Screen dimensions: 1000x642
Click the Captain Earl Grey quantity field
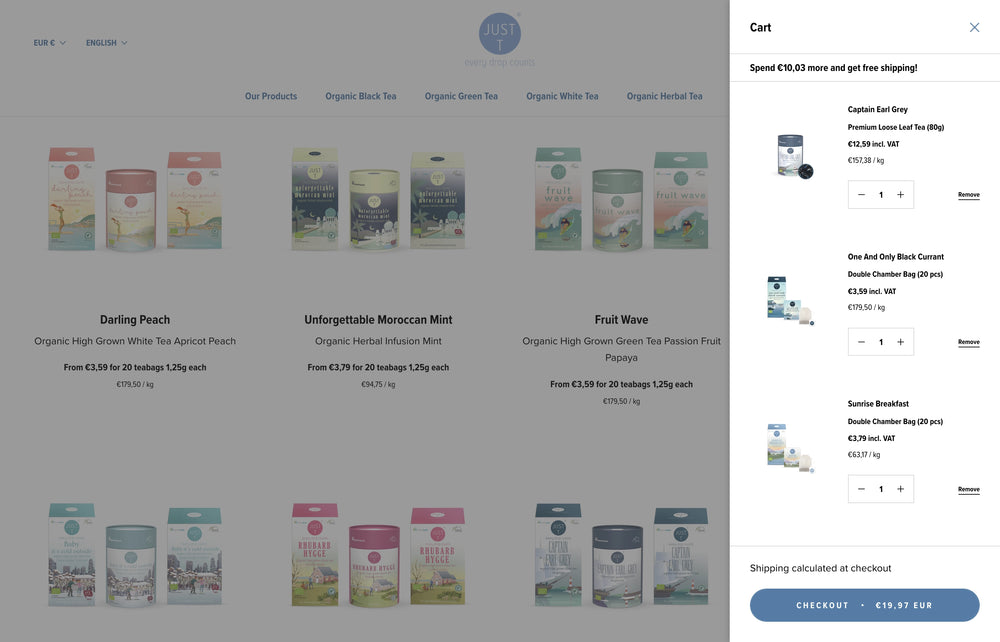881,194
